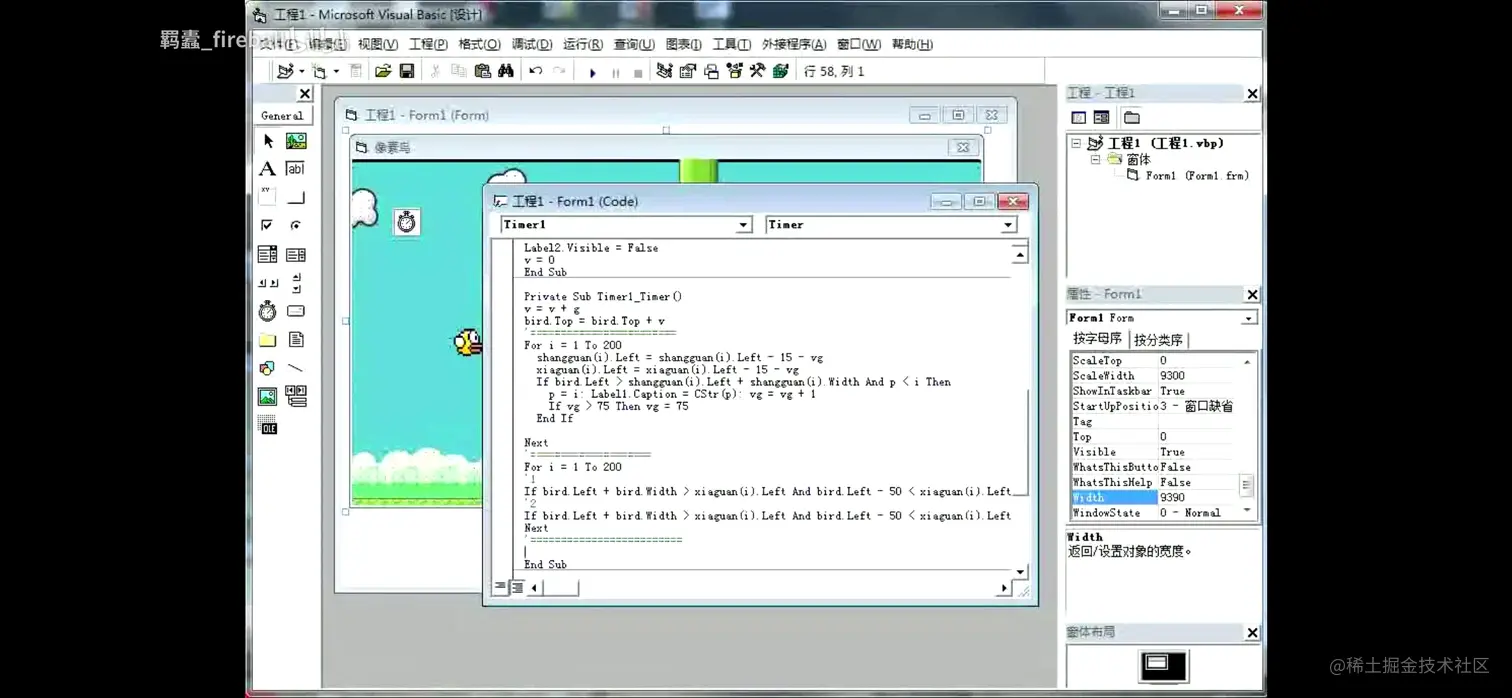
Task: Select the CheckBox control tool
Action: pos(268,226)
